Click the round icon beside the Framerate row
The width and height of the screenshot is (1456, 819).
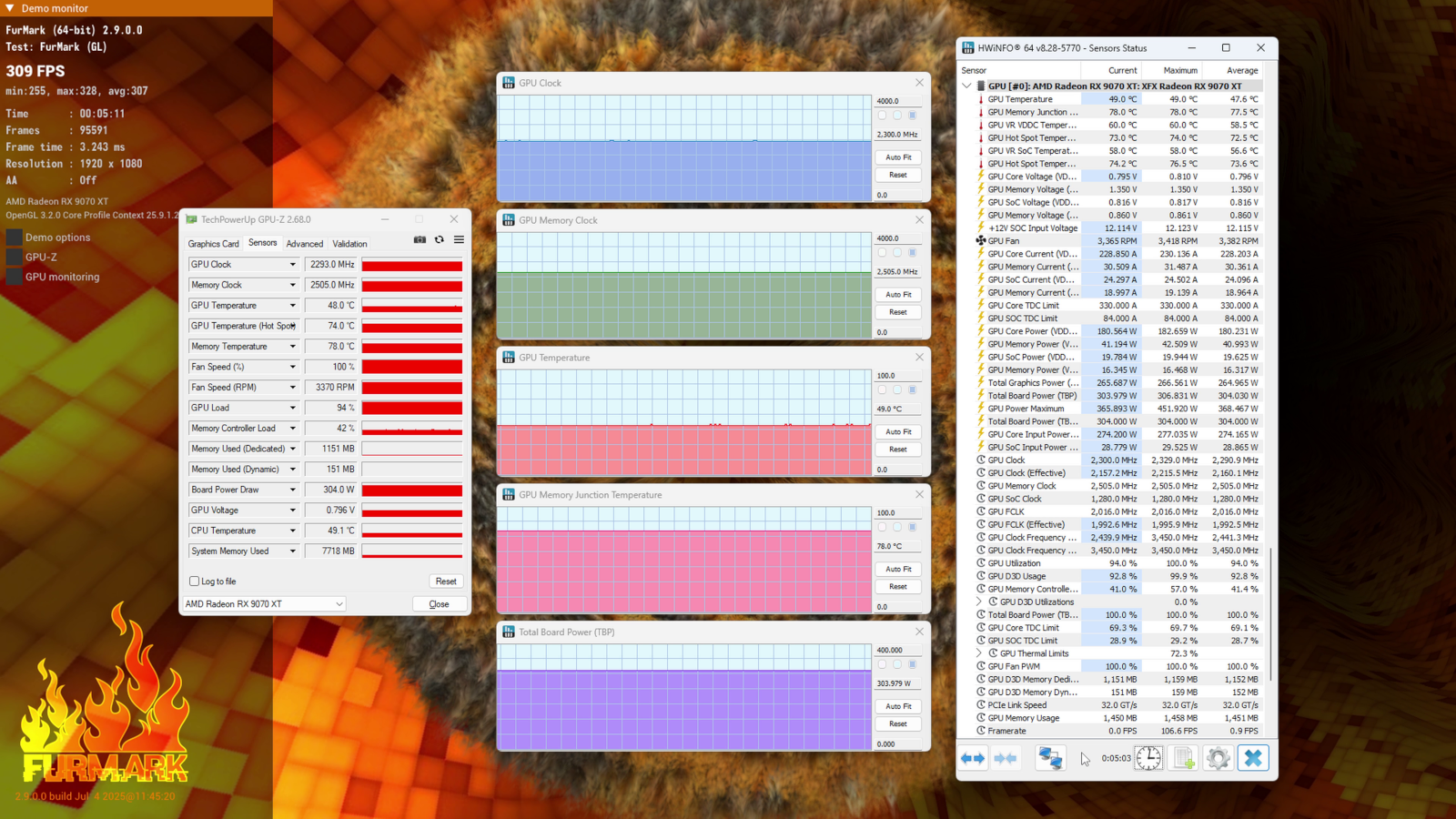981,731
